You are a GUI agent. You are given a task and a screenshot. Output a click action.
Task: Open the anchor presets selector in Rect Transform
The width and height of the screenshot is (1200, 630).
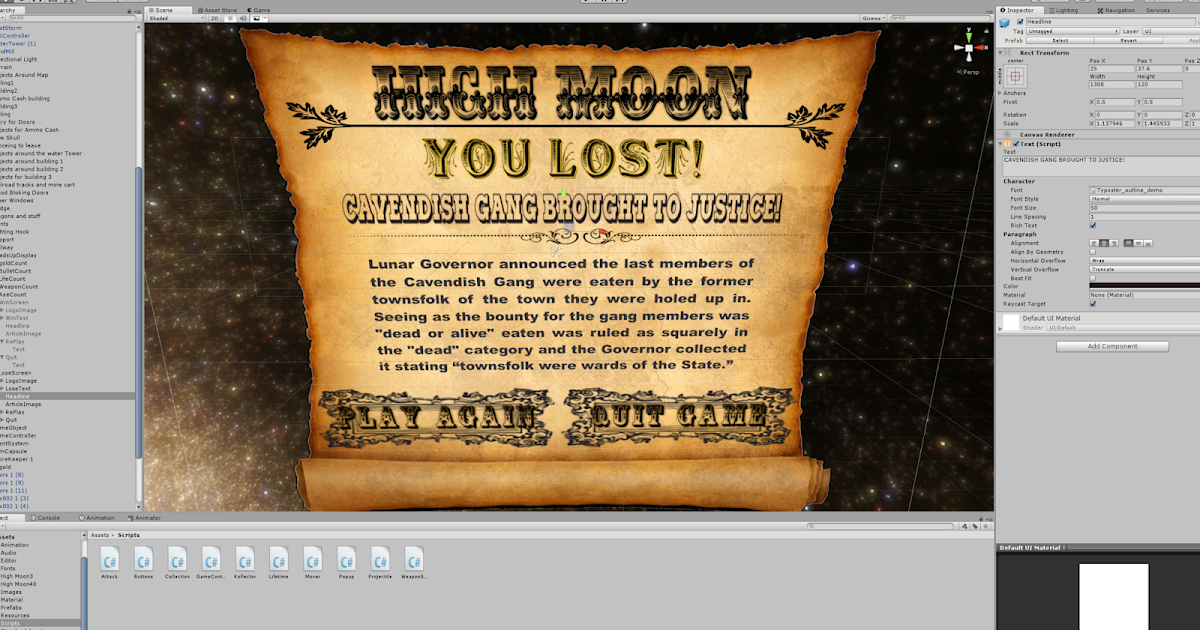click(1013, 74)
